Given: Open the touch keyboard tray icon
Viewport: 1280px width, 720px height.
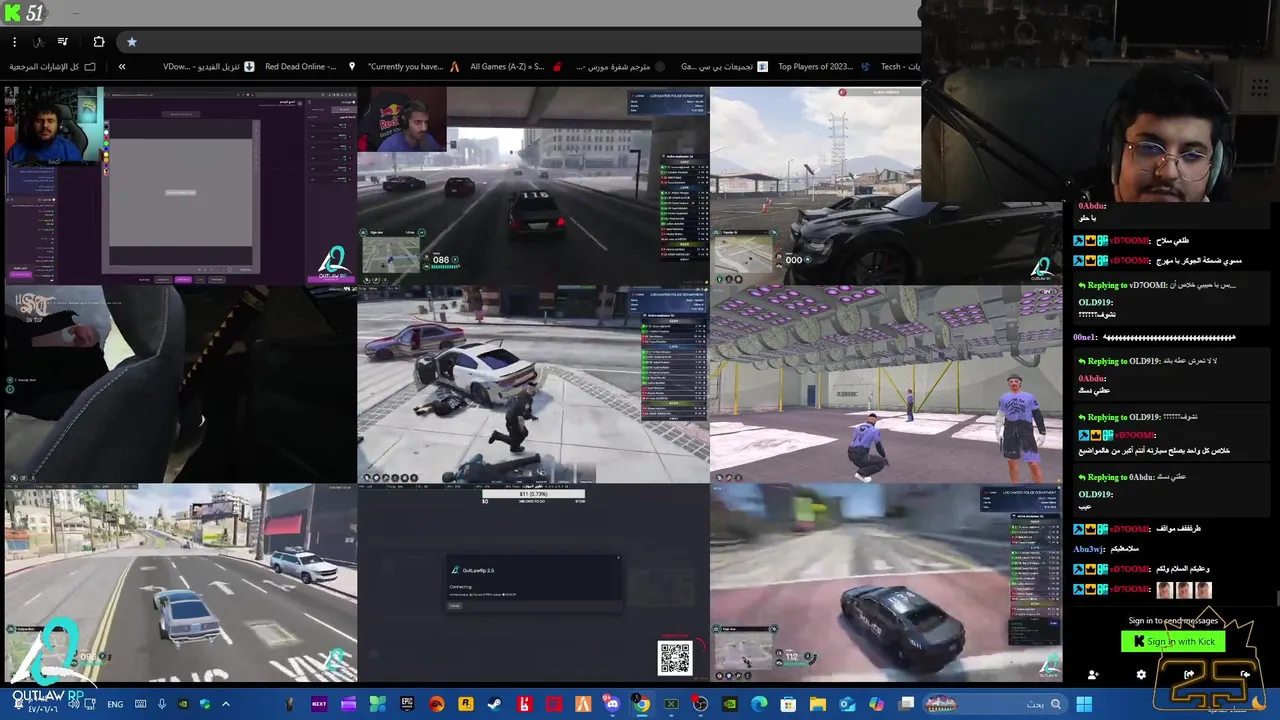Looking at the screenshot, I should coord(141,704).
